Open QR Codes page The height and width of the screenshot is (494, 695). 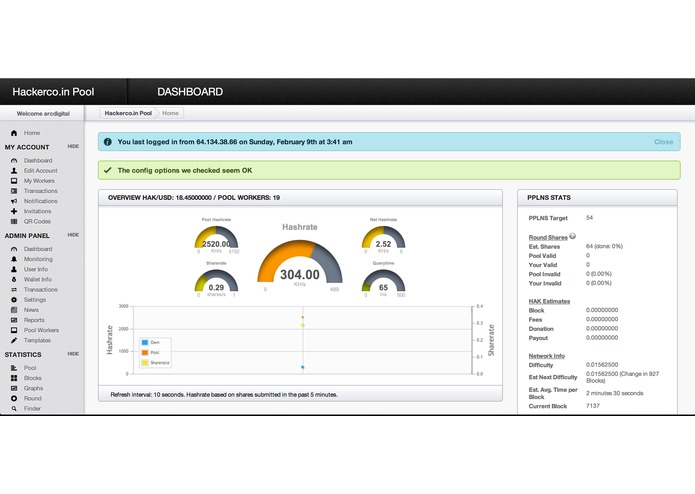(x=37, y=222)
